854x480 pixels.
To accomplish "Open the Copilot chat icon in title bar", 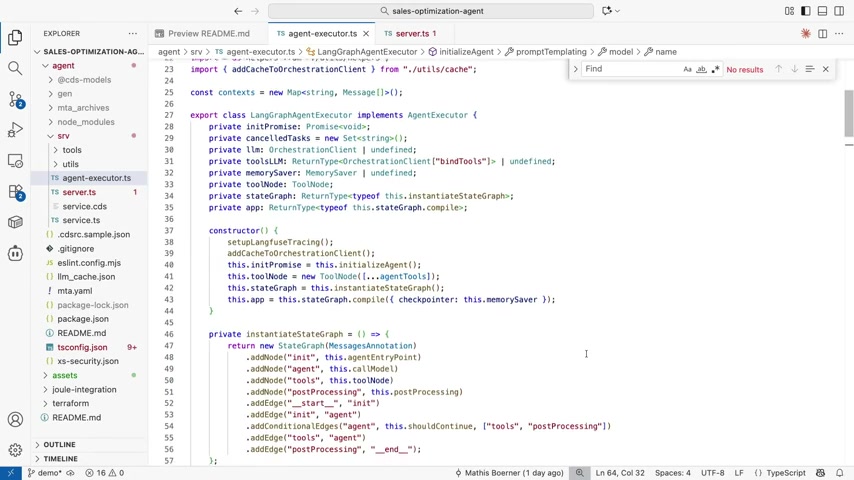I will pyautogui.click(x=607, y=11).
